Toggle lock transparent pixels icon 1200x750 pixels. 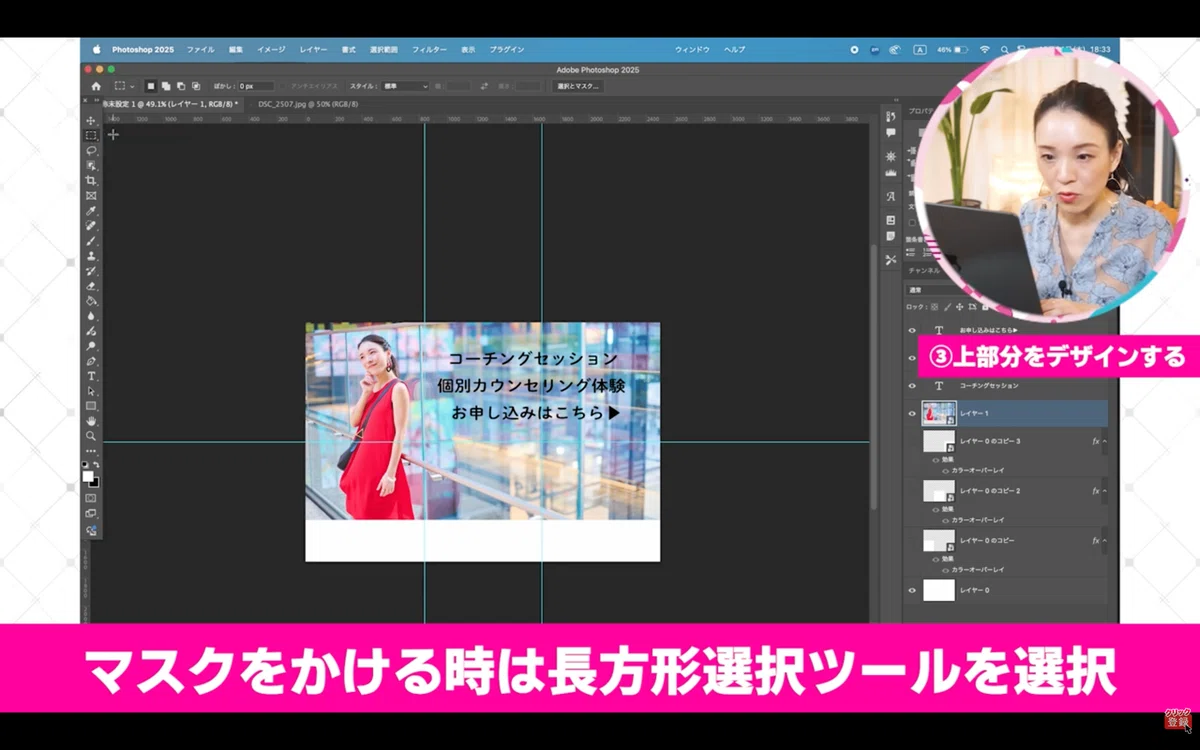click(x=934, y=307)
